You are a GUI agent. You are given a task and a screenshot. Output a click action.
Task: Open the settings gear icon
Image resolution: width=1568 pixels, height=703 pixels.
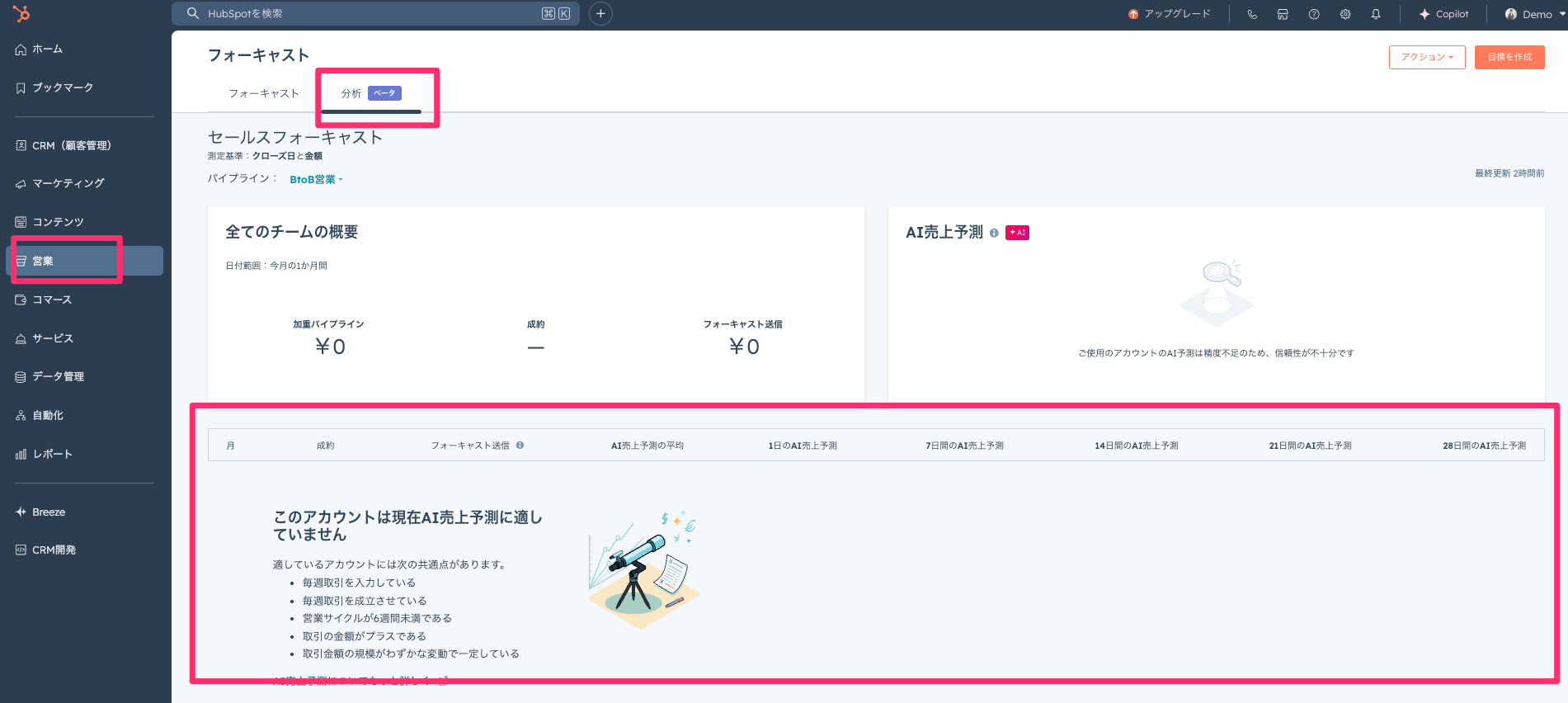coord(1345,14)
